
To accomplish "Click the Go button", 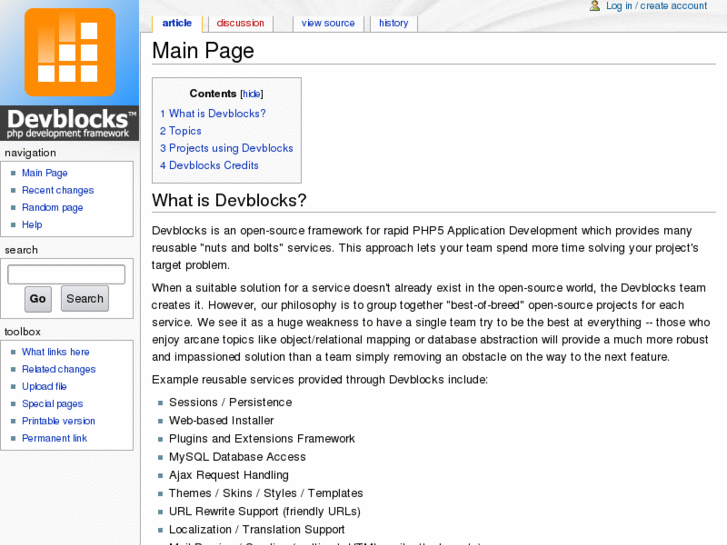I will [38, 299].
